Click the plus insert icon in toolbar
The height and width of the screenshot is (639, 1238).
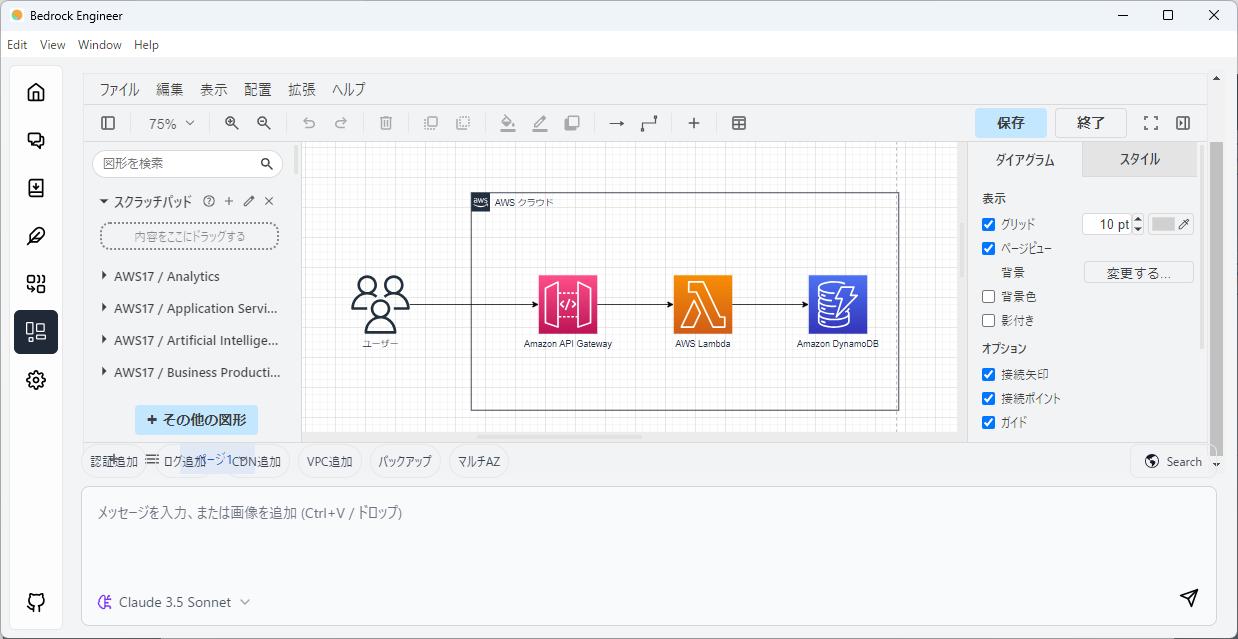[694, 123]
